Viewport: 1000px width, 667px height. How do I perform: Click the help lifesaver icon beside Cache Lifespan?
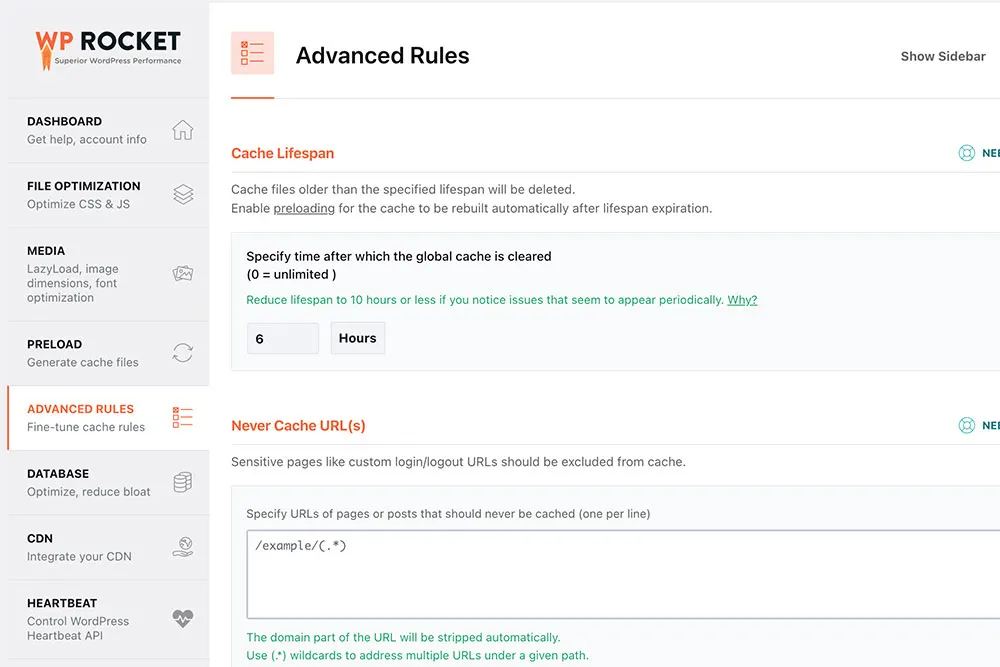tap(967, 153)
